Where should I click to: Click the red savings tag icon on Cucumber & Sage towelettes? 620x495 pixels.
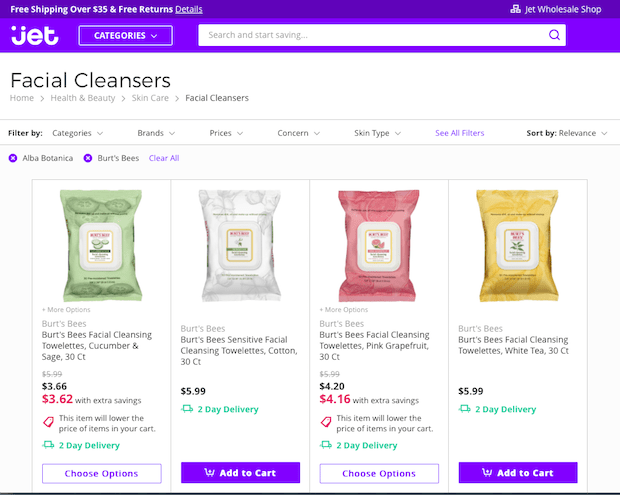click(x=48, y=423)
